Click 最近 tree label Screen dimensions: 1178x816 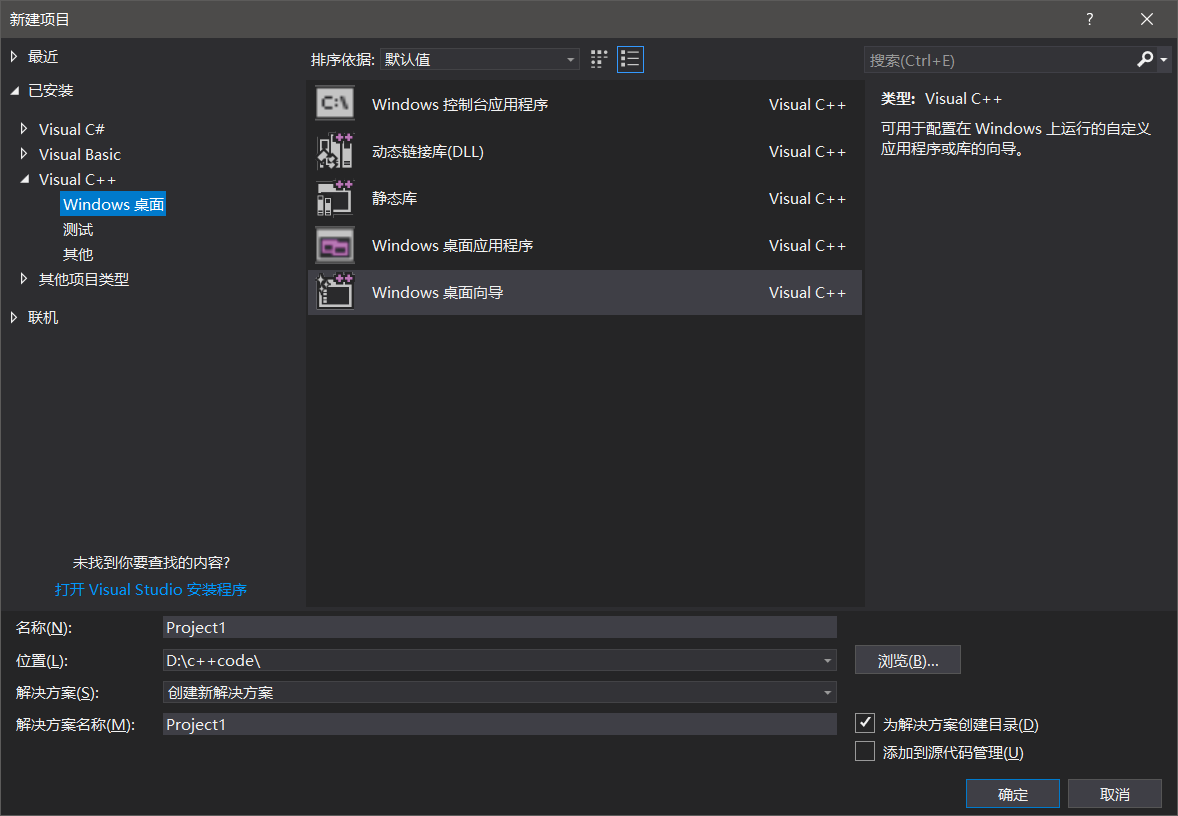click(43, 56)
